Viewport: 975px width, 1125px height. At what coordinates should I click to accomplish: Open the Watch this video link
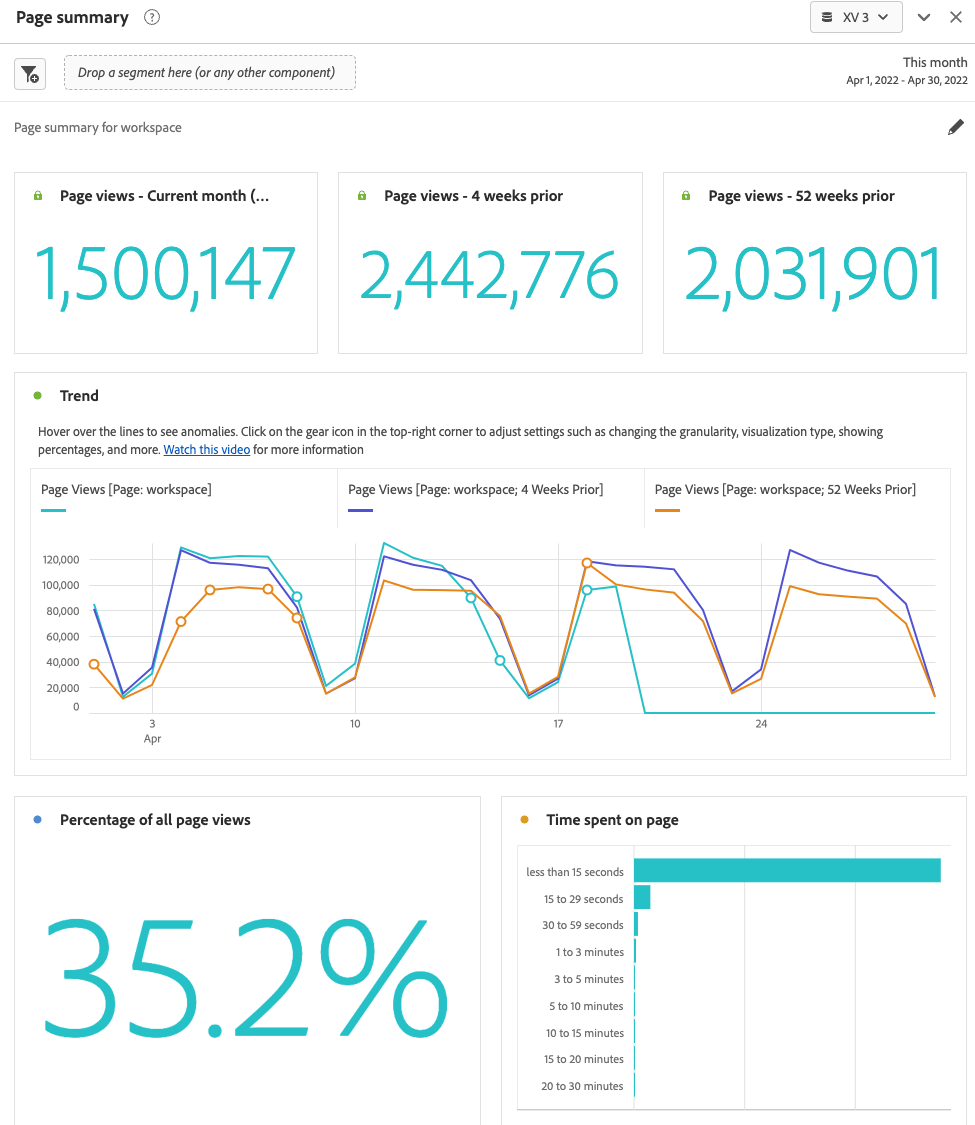coord(206,449)
